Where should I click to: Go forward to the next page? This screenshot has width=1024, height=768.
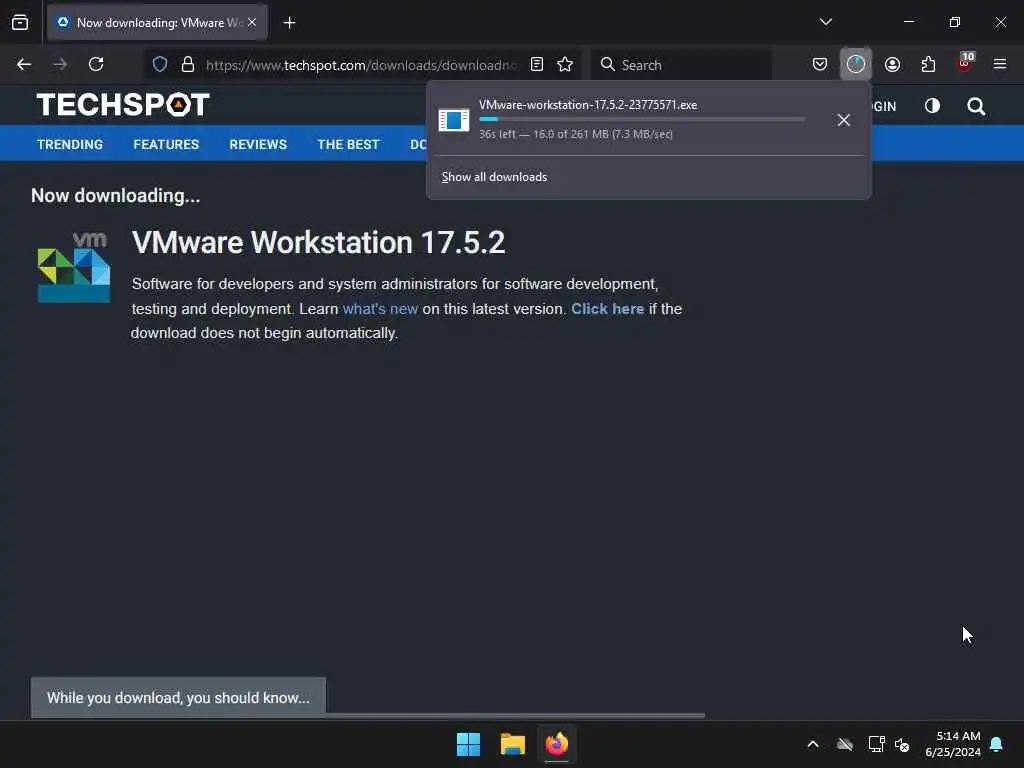[x=60, y=64]
